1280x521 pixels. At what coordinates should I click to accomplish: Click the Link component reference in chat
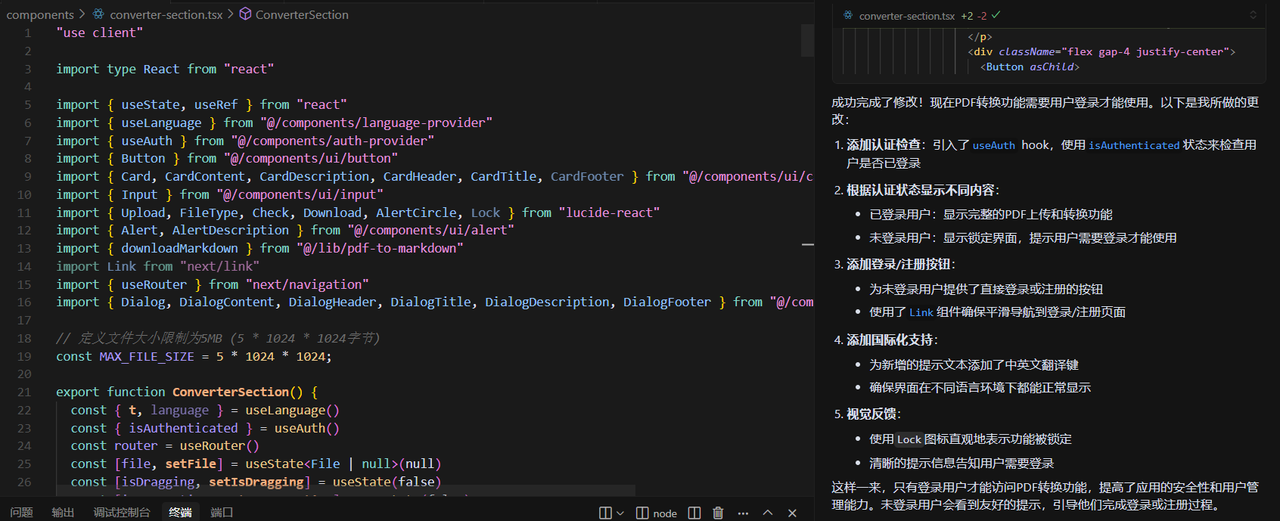click(921, 312)
